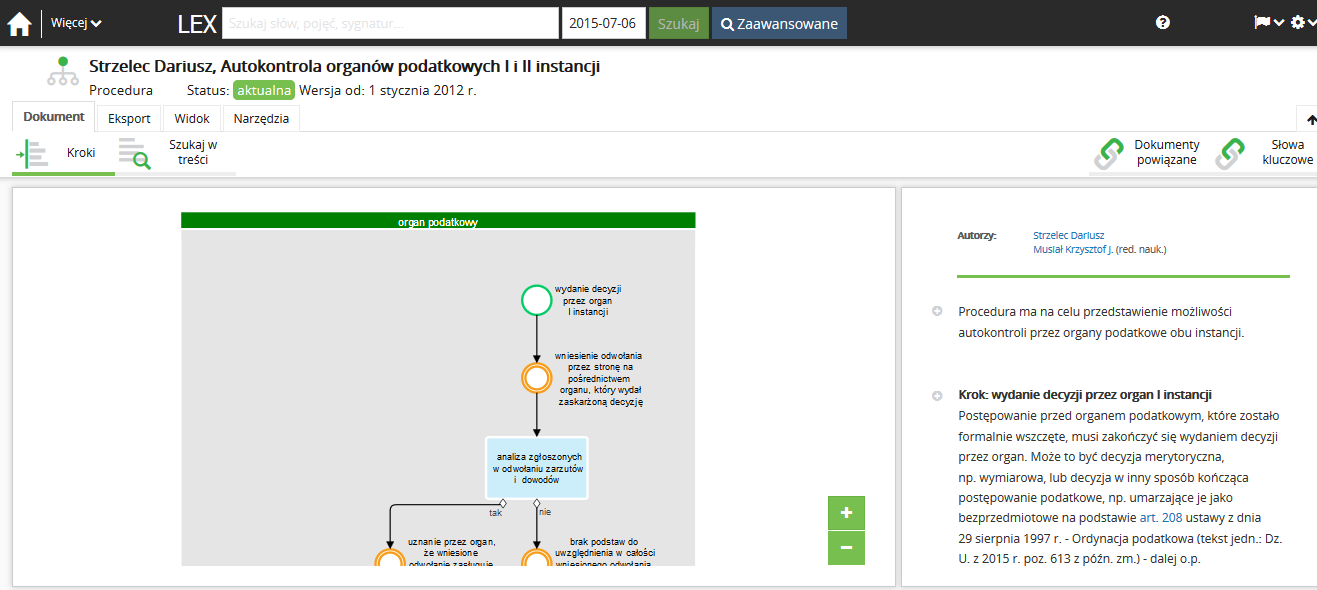Focus the search words input field
The height and width of the screenshot is (590, 1317).
[390, 23]
